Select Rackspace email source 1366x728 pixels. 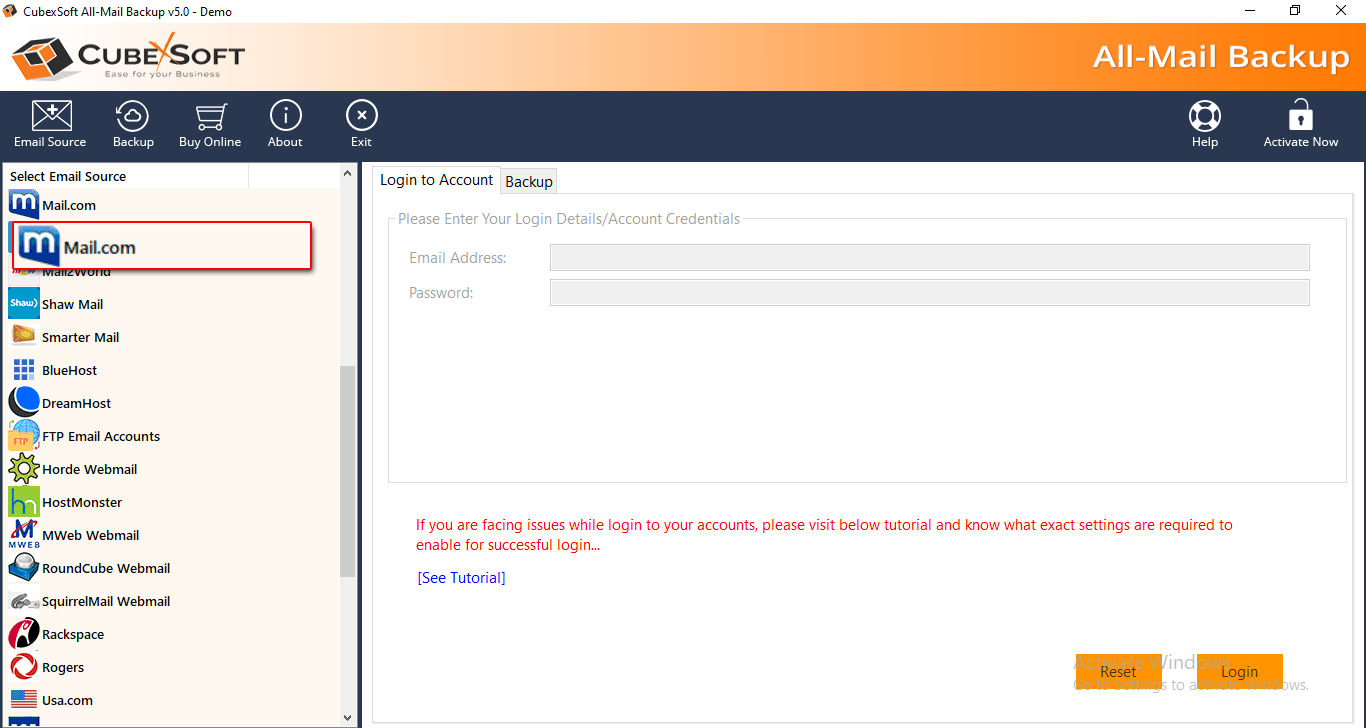click(x=72, y=634)
